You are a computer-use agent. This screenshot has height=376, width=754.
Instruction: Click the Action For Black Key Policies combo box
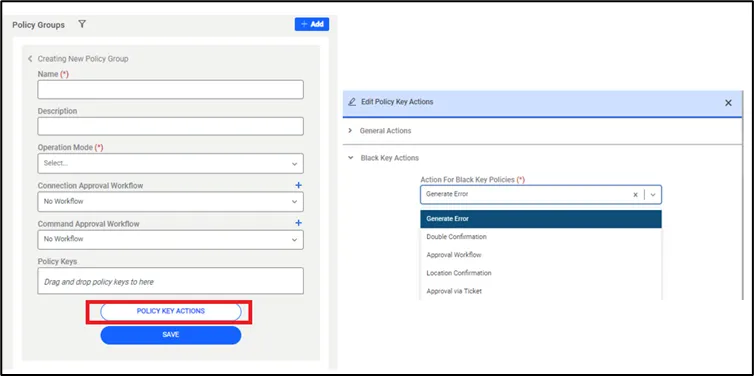click(x=541, y=195)
